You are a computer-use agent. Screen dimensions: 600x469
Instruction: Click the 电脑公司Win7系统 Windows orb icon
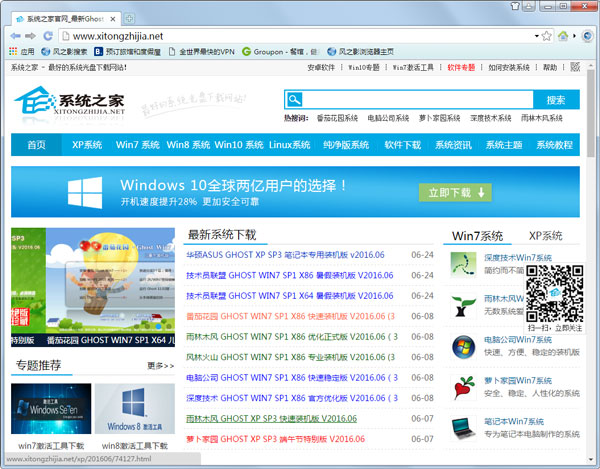coord(463,347)
